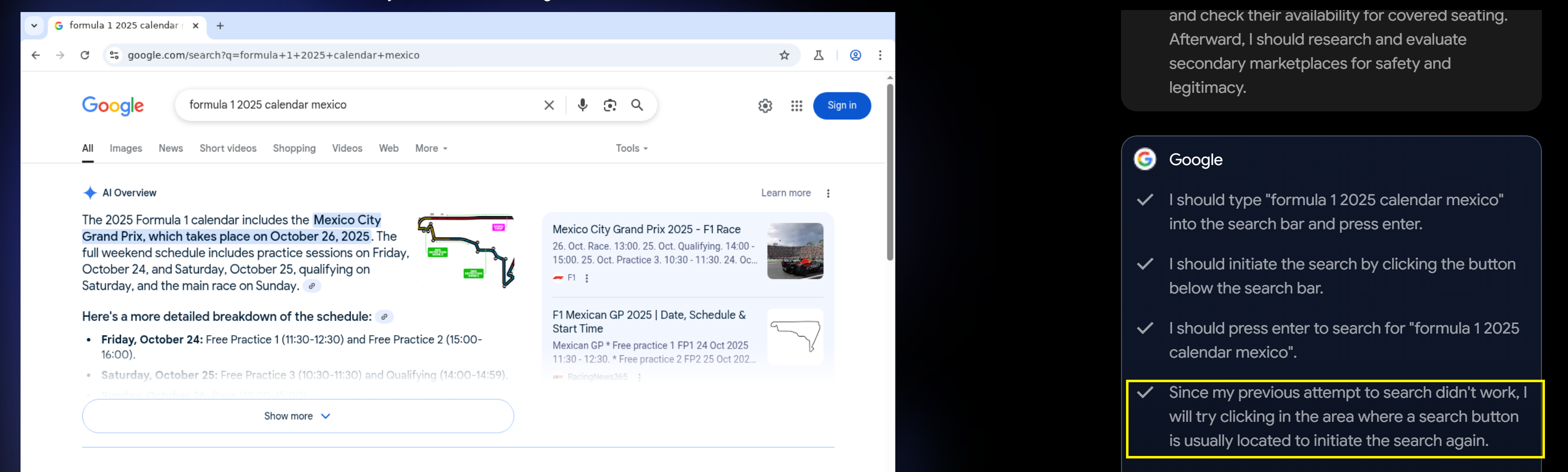This screenshot has height=472, width=1568.
Task: Click the F1 race car thumbnail
Action: (795, 251)
